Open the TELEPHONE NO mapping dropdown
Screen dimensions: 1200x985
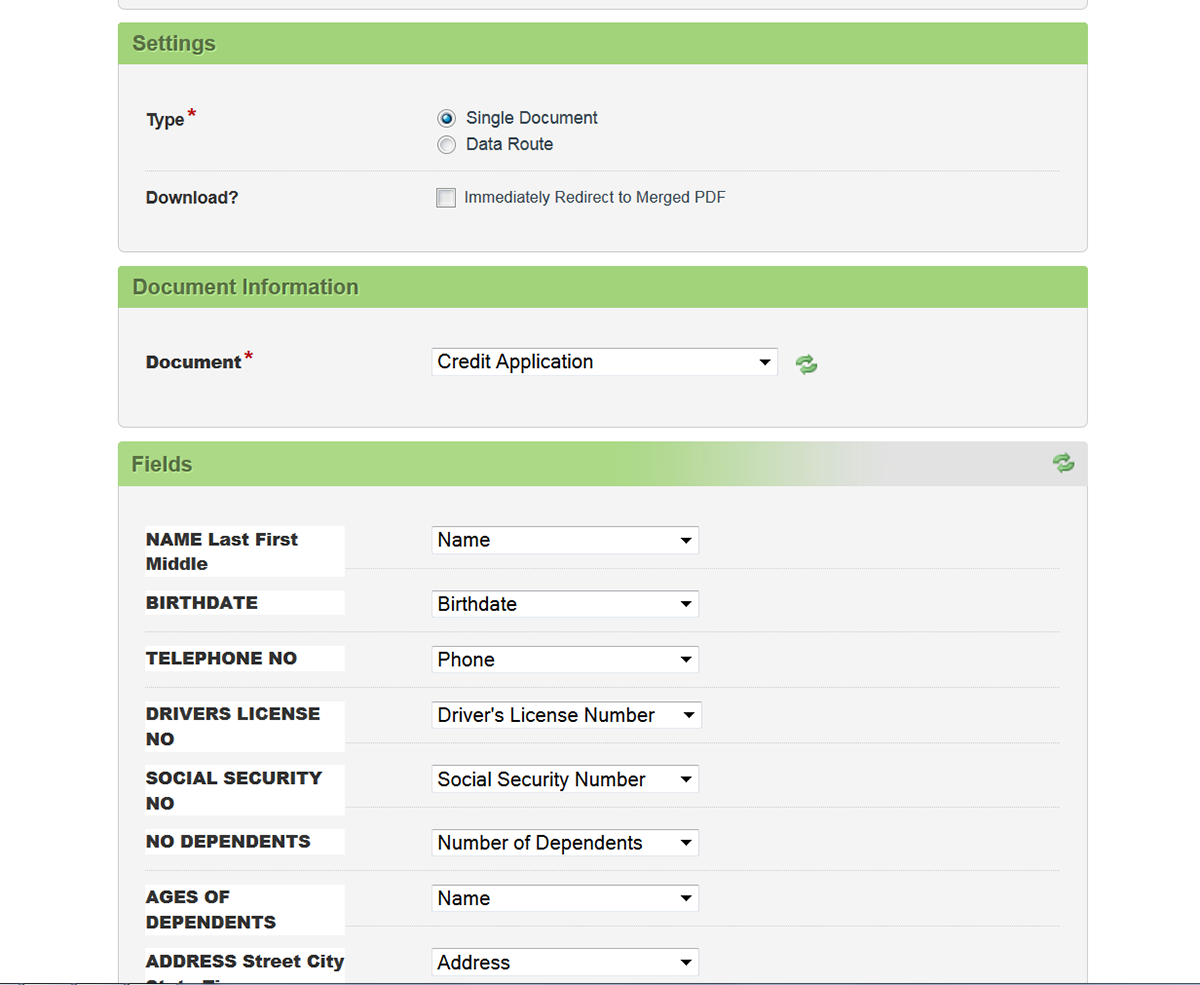click(565, 660)
